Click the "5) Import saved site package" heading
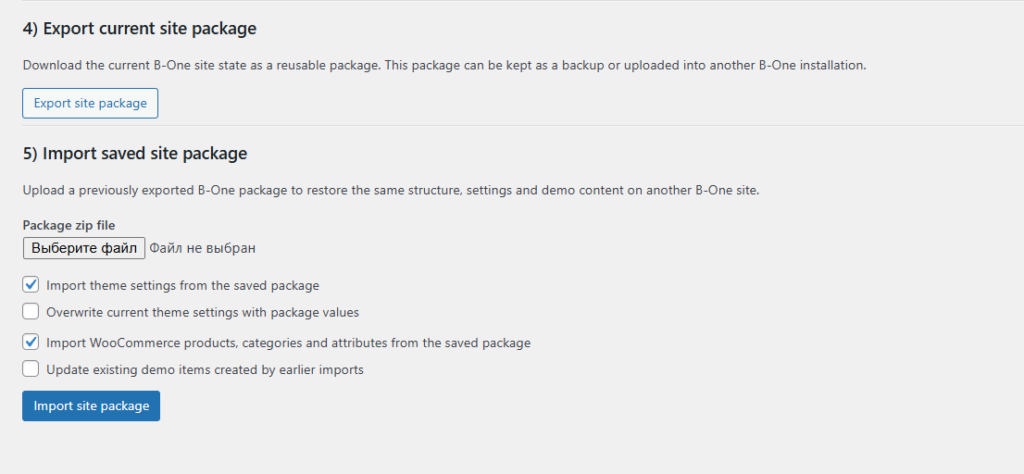 (x=134, y=153)
